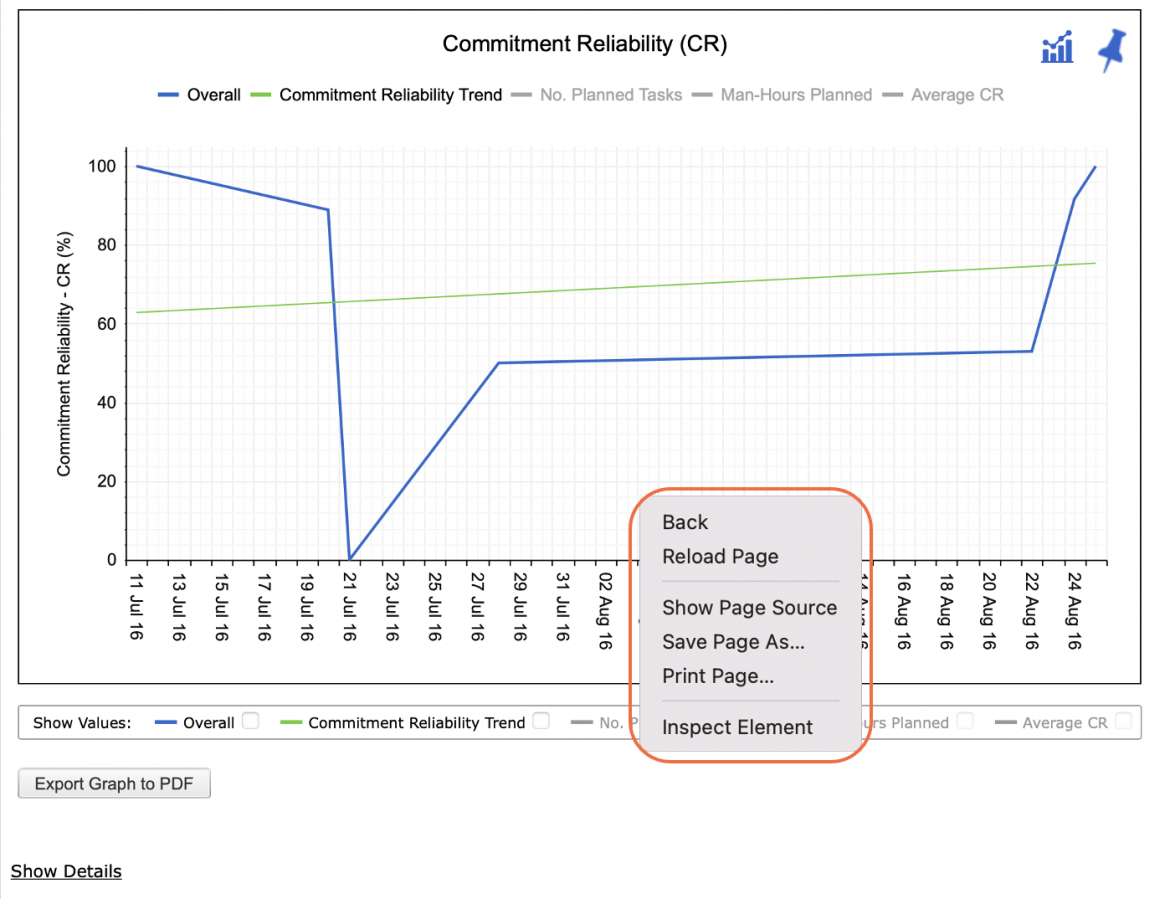Screen dimensions: 1170x899
Task: Check the Man-Hours Planned values checkbox
Action: coord(965,721)
